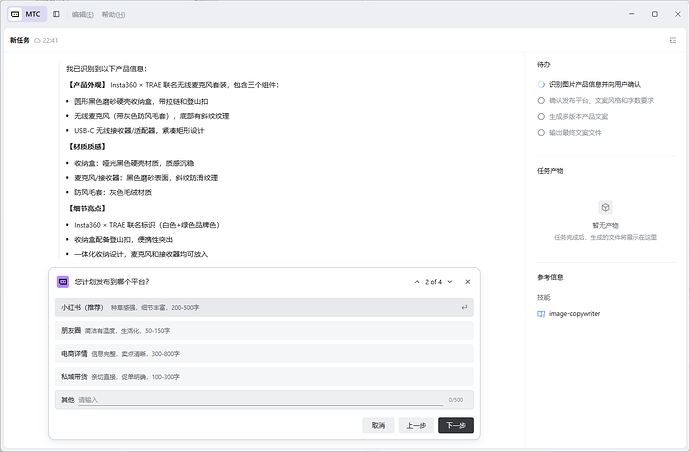Close the platform question dialog
Image resolution: width=690 pixels, height=452 pixels.
pos(468,282)
